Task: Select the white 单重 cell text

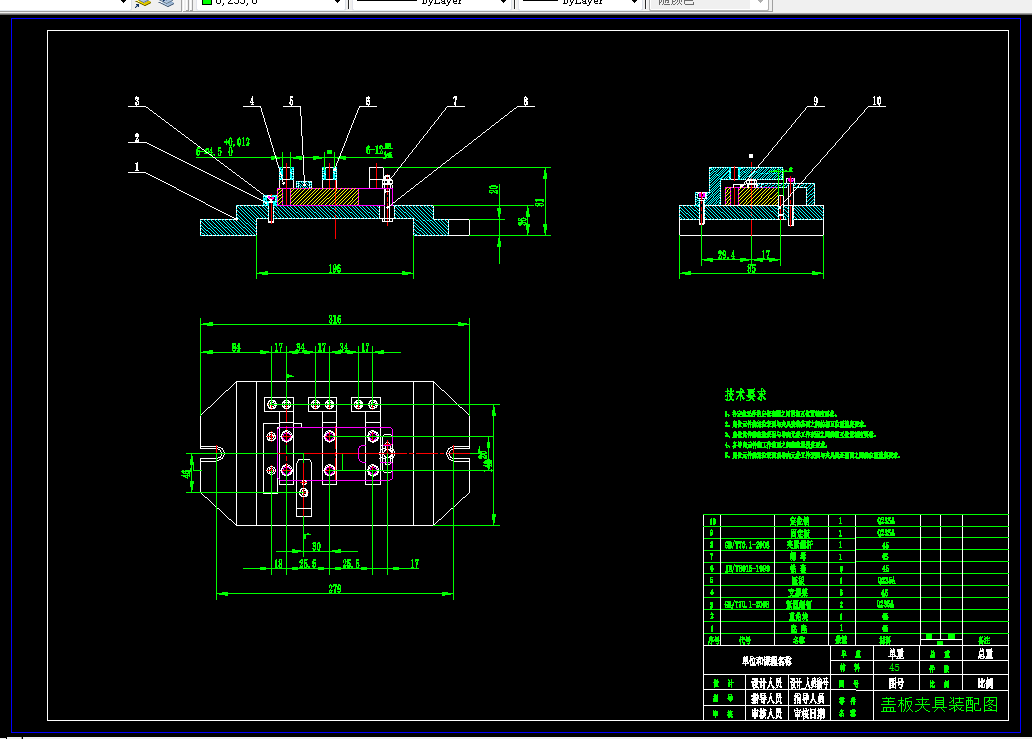Action: point(896,653)
